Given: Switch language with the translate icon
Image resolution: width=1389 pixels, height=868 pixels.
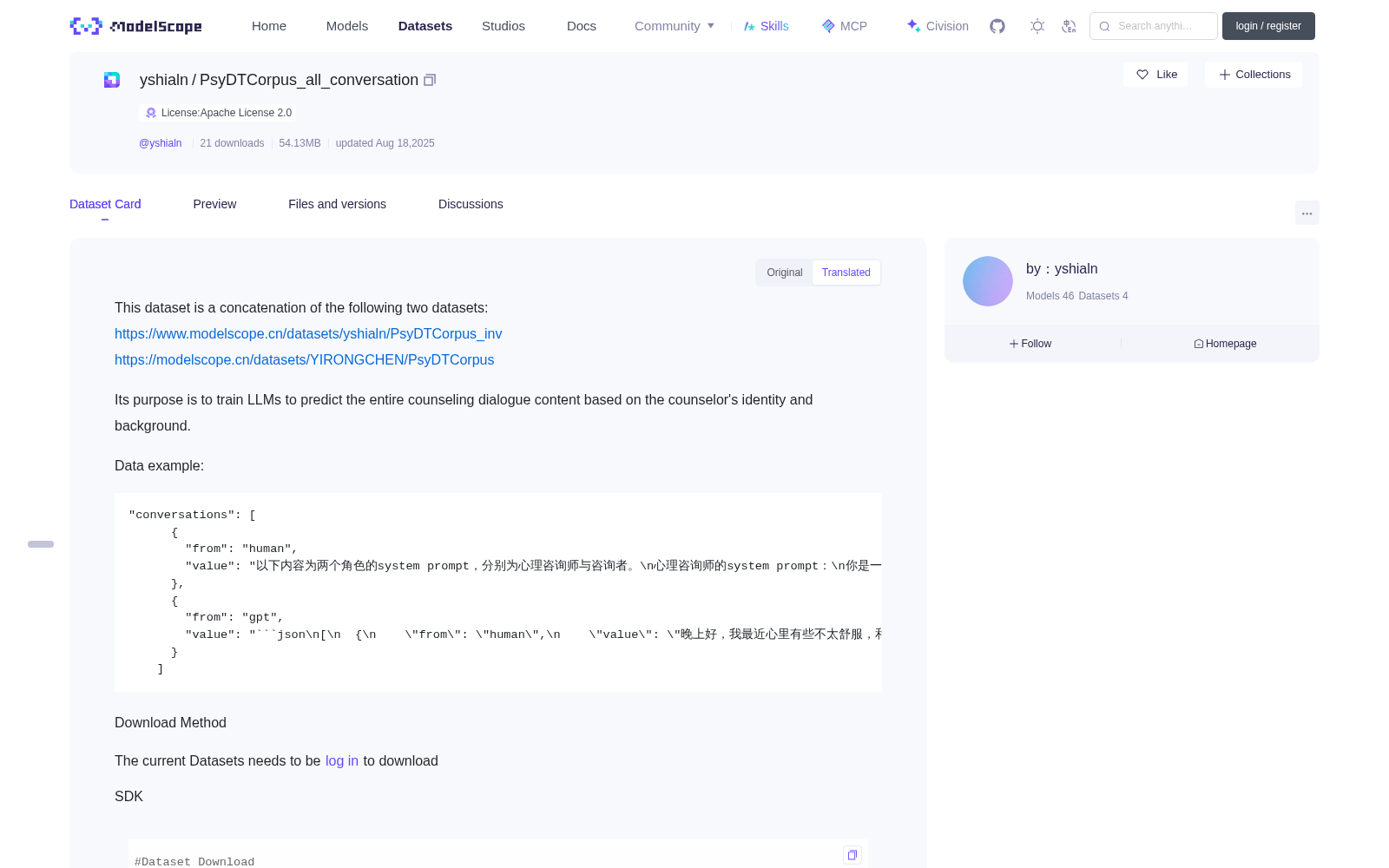Looking at the screenshot, I should pos(1070,26).
